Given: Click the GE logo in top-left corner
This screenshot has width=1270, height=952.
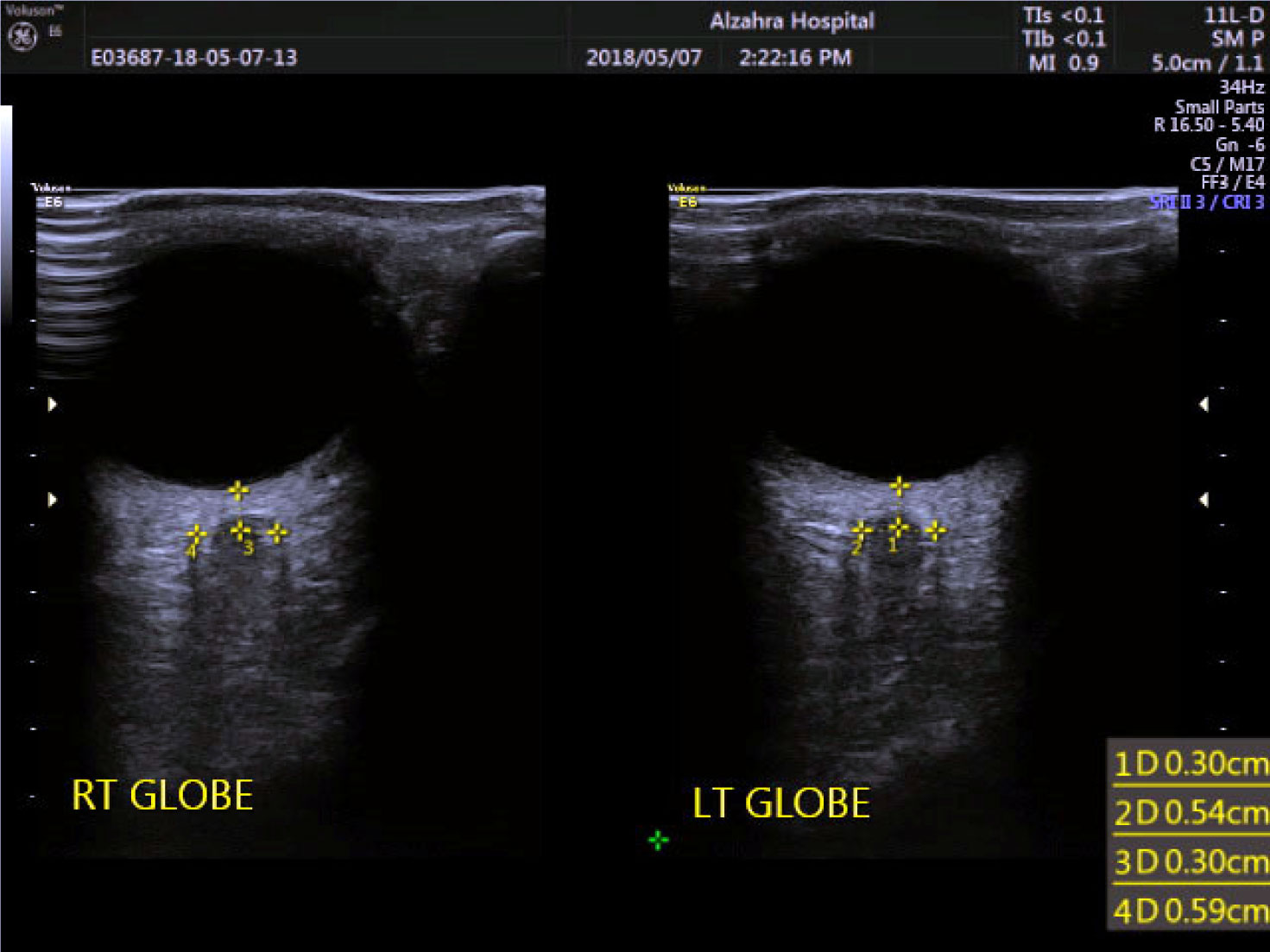Looking at the screenshot, I should [22, 37].
